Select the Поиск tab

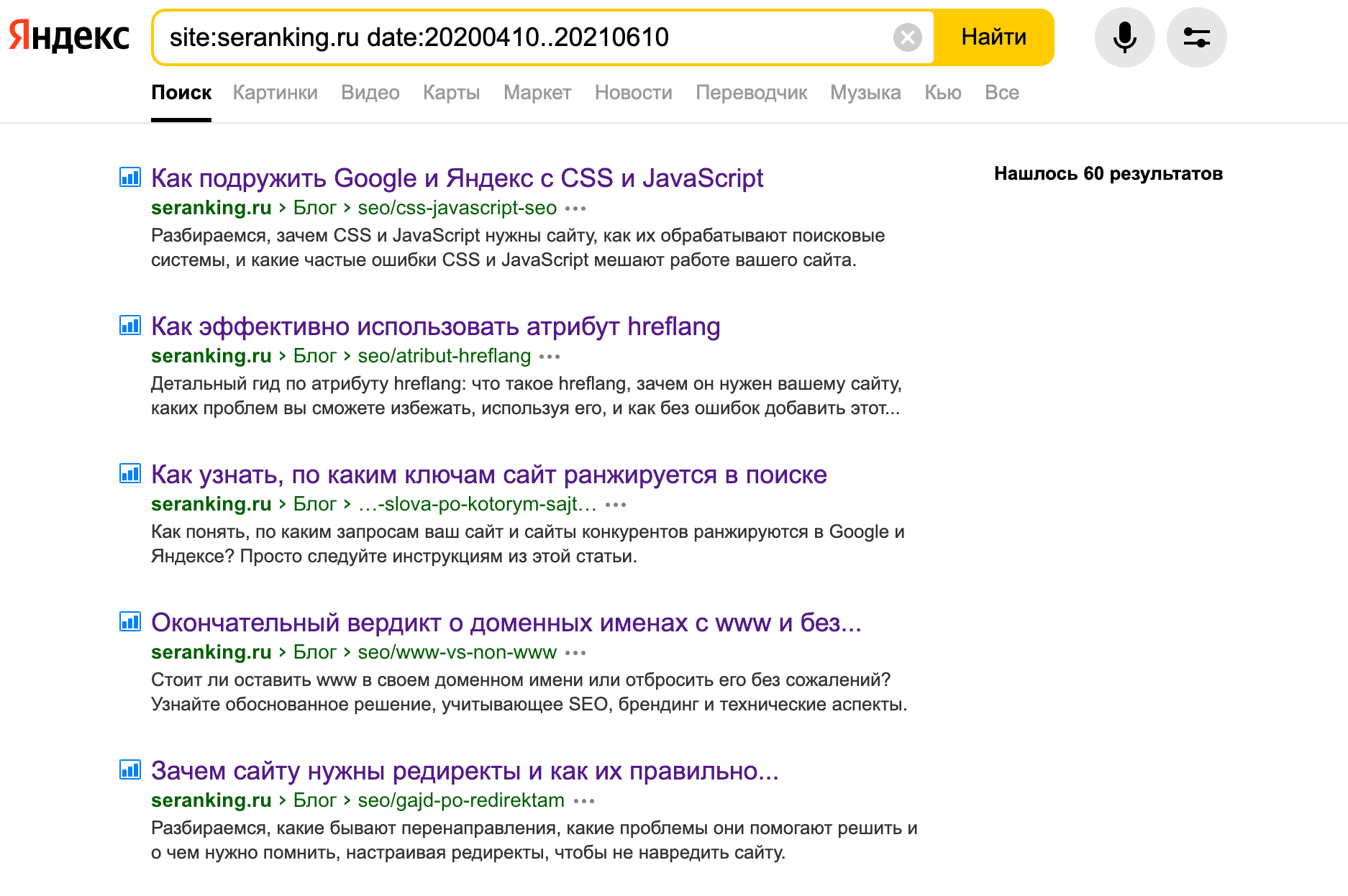point(181,93)
